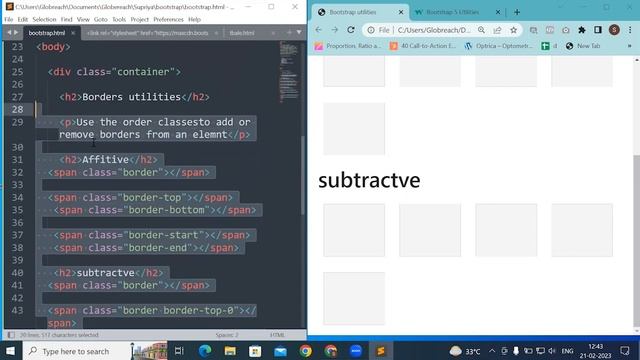640x360 pixels.
Task: Open the notifications action center
Action: (x=625, y=351)
